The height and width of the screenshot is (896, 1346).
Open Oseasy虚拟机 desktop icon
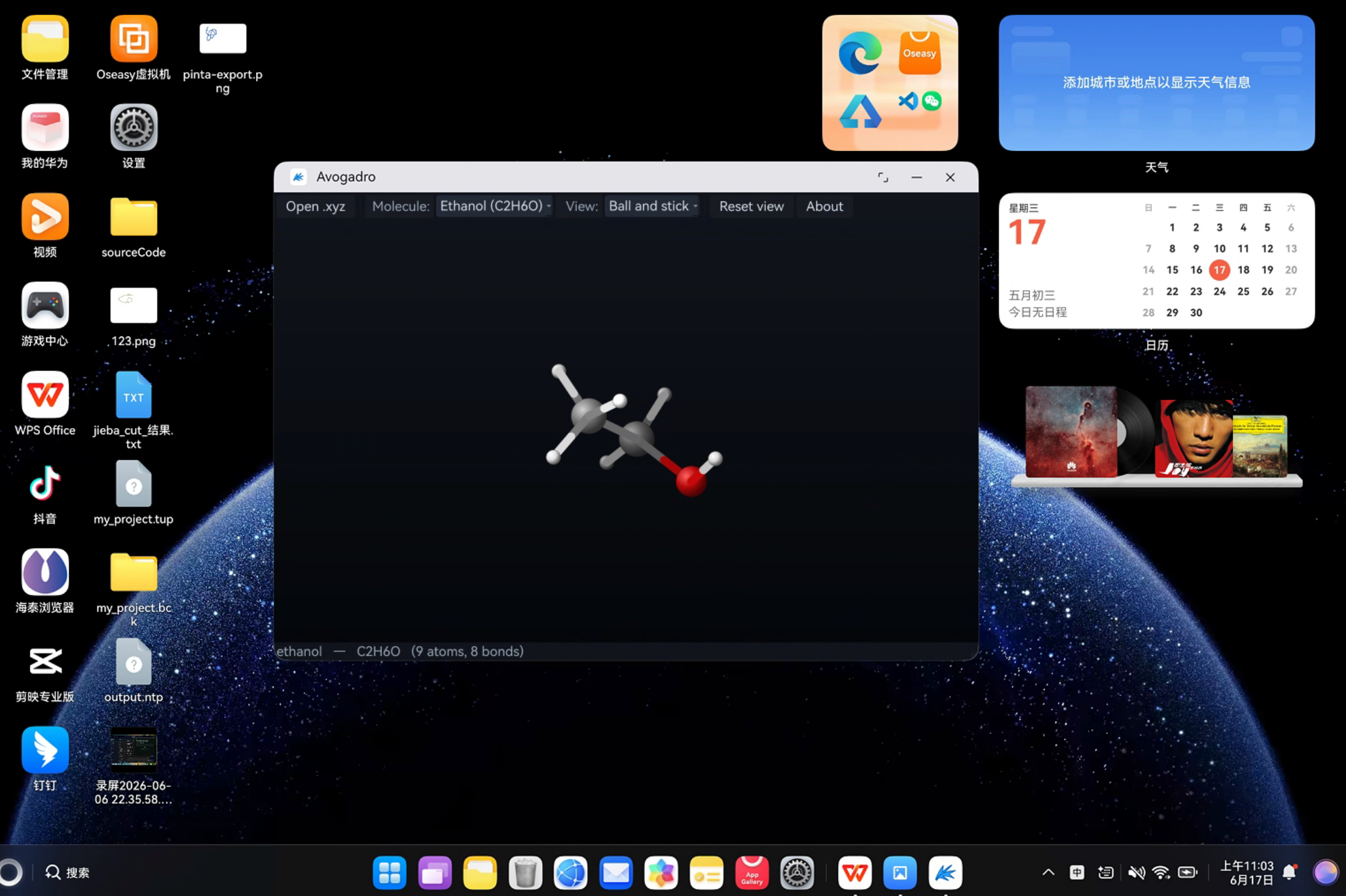click(x=133, y=49)
